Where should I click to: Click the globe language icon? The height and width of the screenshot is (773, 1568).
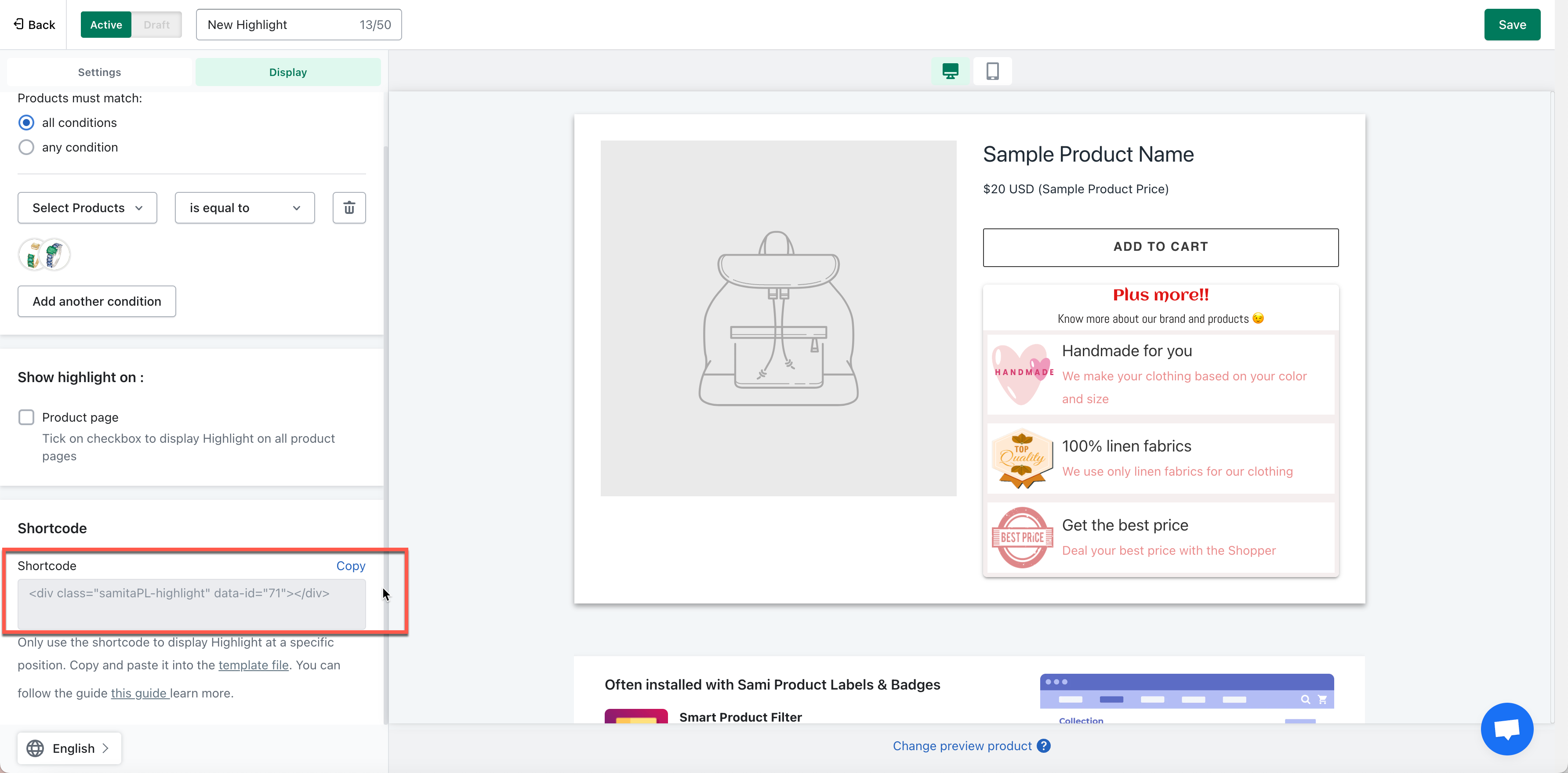pos(35,748)
